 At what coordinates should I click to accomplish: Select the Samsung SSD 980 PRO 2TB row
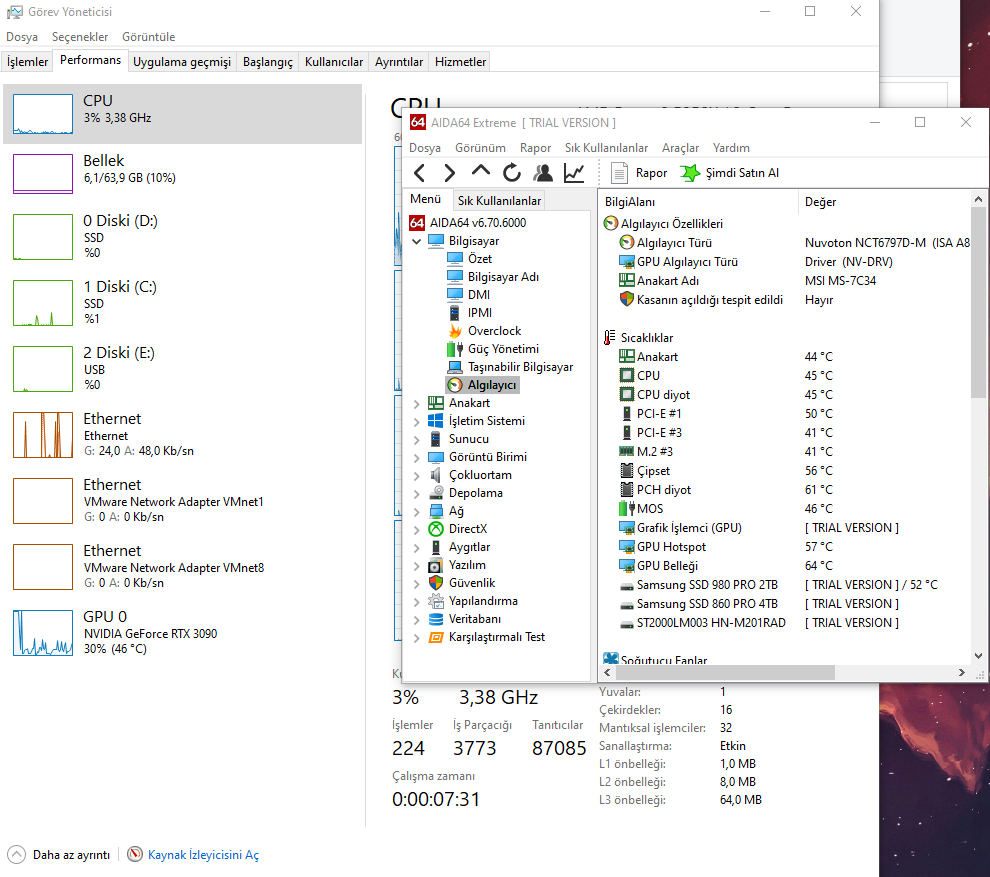[x=785, y=585]
